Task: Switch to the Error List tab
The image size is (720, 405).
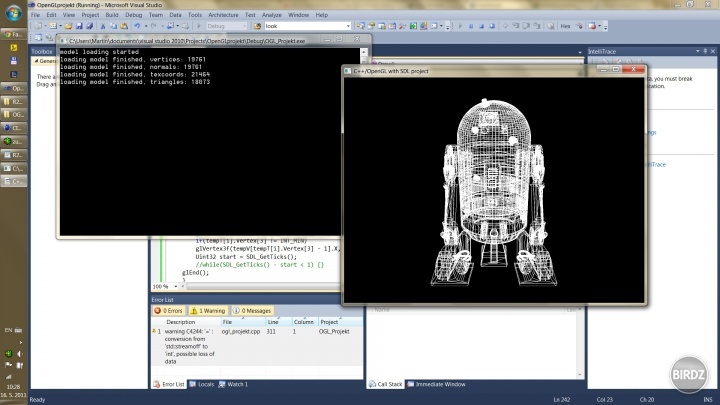Action: pyautogui.click(x=169, y=384)
